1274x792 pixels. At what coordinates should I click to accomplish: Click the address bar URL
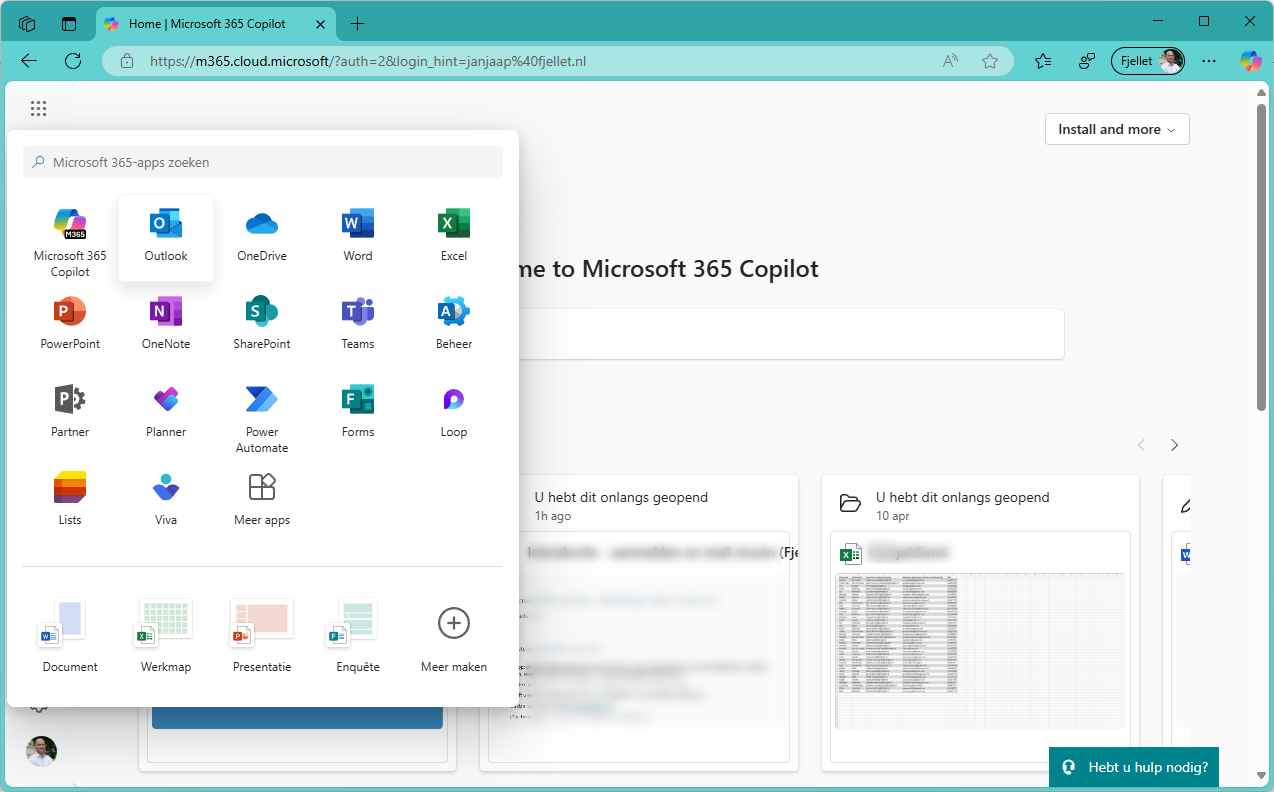coord(367,61)
